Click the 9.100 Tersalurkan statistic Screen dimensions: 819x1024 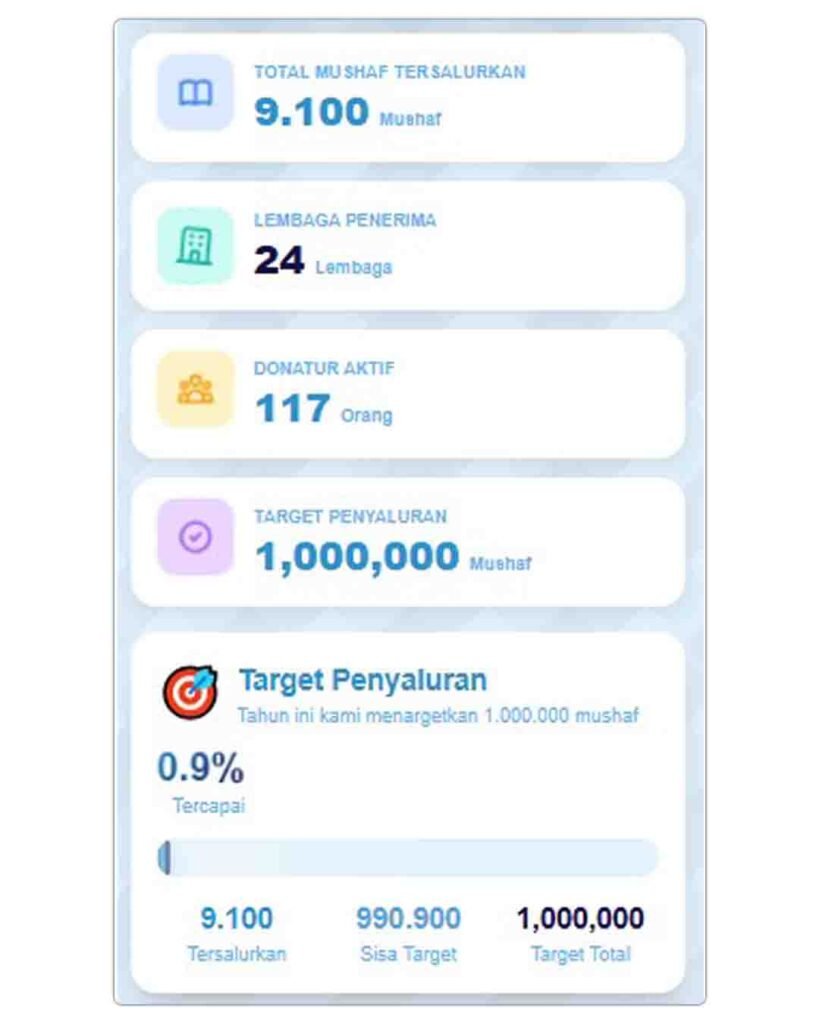[236, 919]
